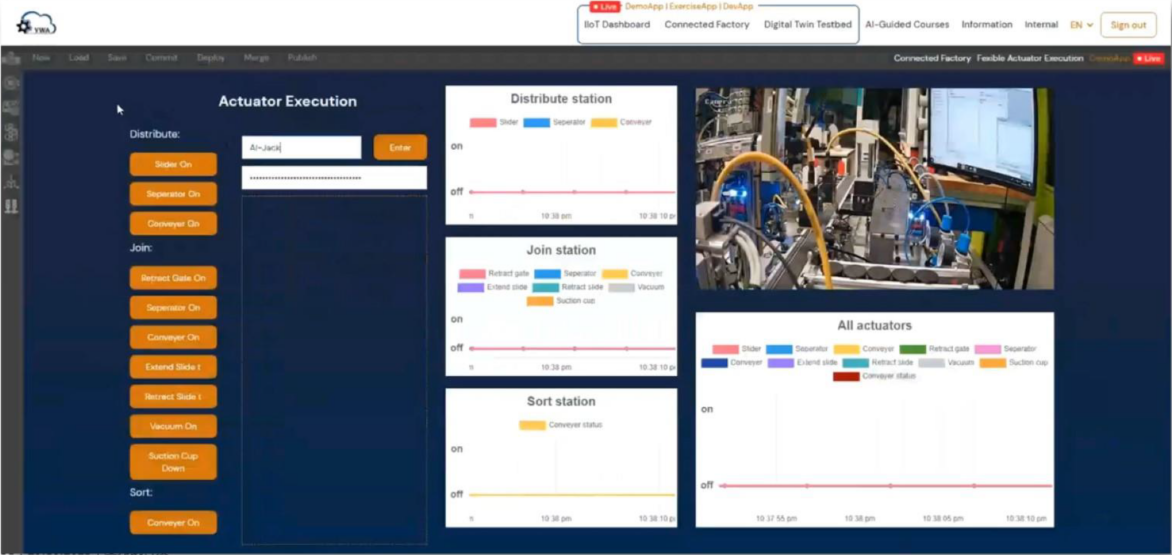
Task: Click the red Live badge above IIoT Dashboard
Action: click(x=605, y=7)
